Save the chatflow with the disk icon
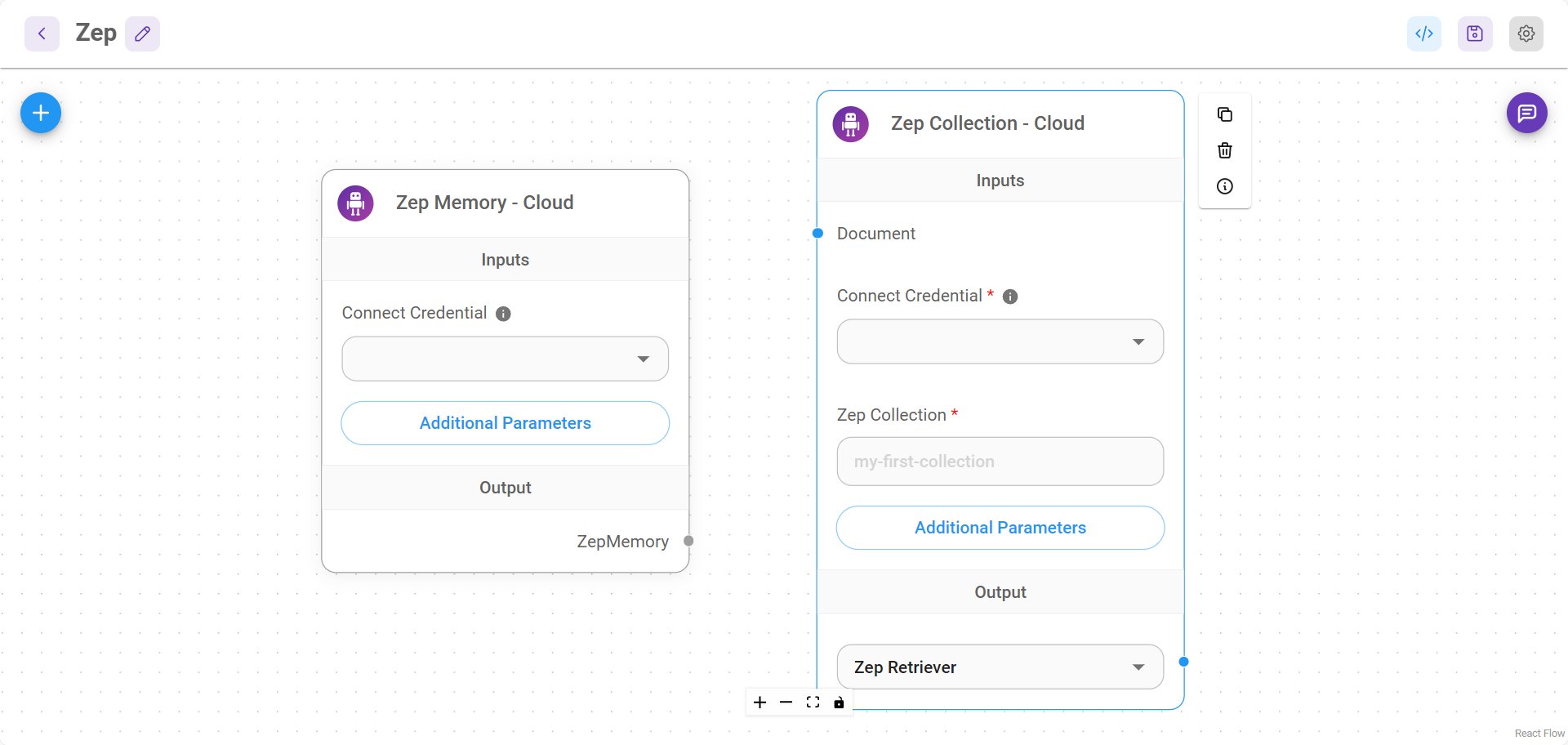Screen dimensions: 1568x745 coord(1475,33)
